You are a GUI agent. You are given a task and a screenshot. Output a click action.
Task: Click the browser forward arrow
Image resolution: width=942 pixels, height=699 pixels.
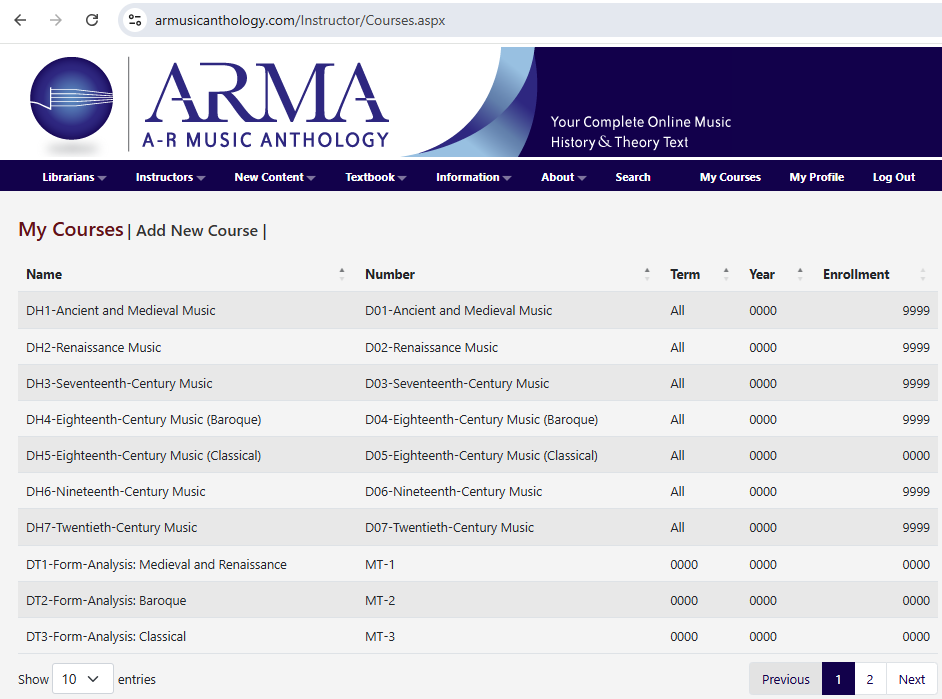(x=56, y=20)
